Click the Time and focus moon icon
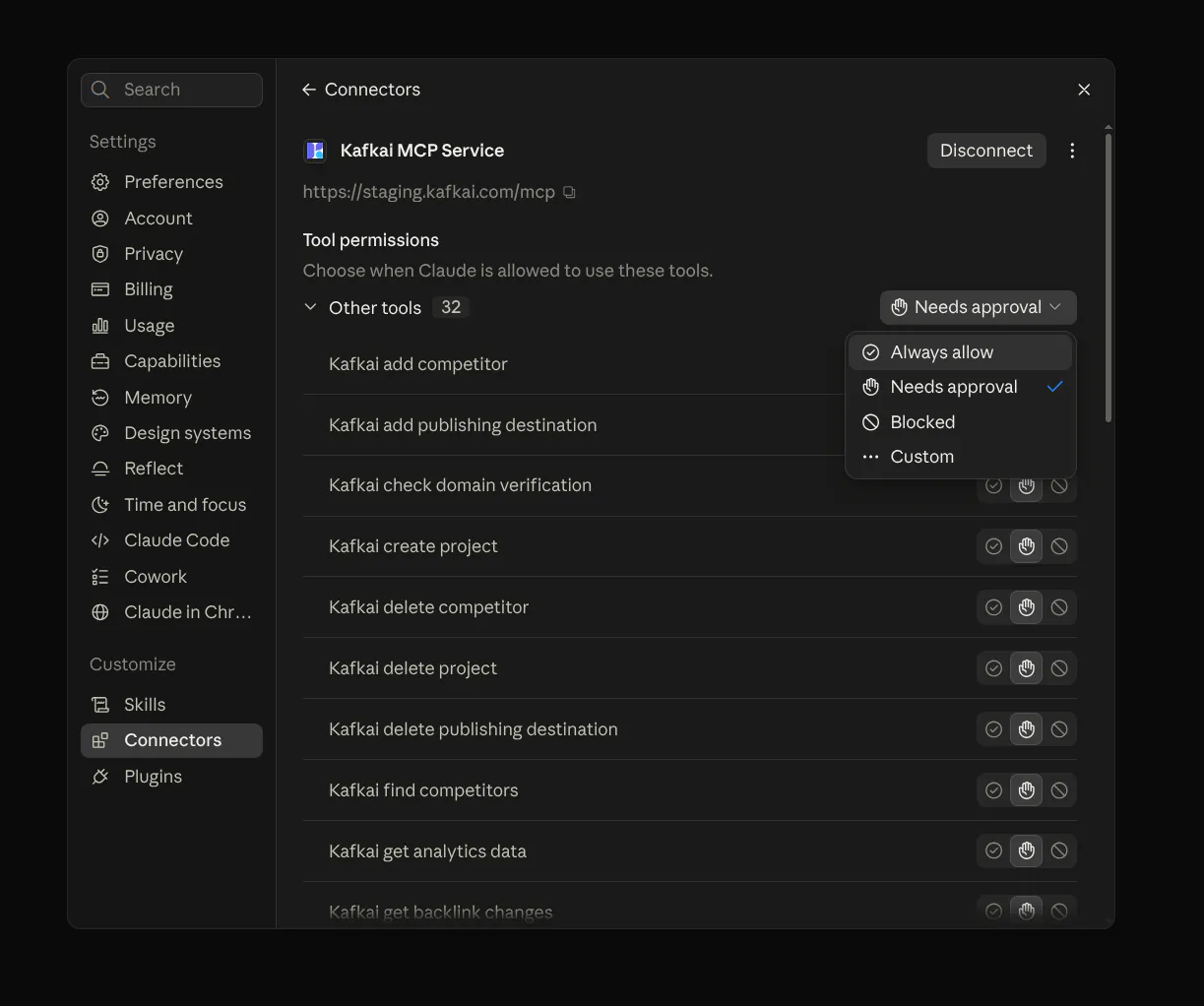This screenshot has height=1006, width=1204. pyautogui.click(x=100, y=505)
